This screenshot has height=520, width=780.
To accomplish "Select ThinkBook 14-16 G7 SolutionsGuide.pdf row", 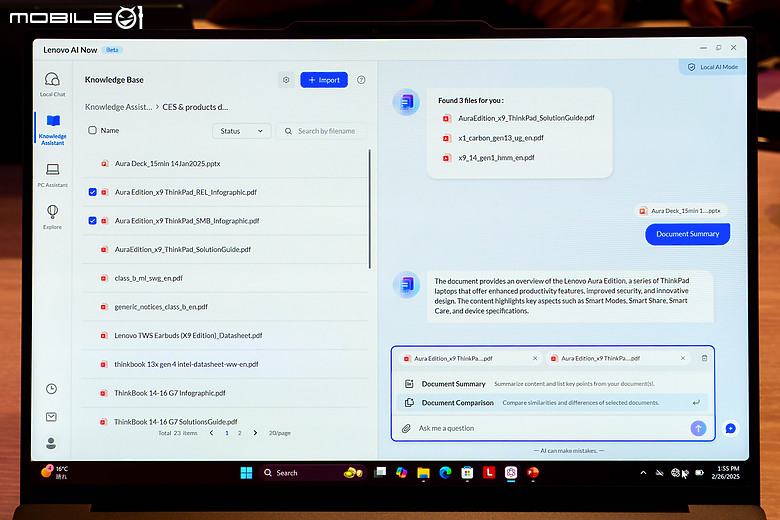I will [226, 421].
